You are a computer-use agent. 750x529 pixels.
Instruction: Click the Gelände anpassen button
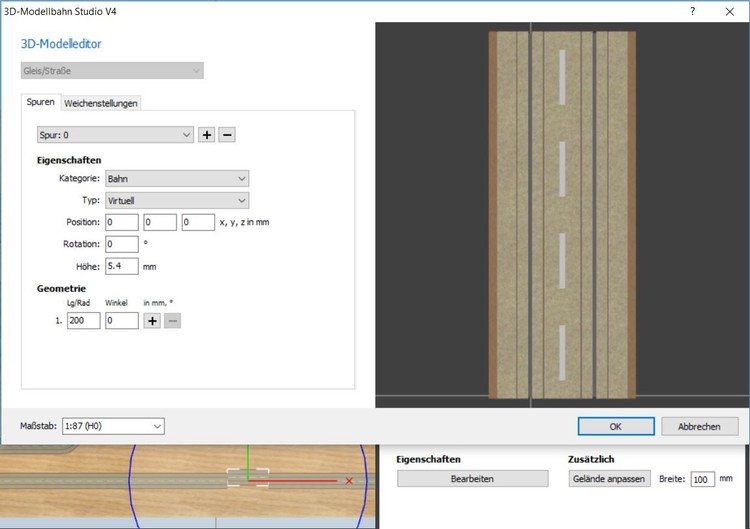pos(609,479)
